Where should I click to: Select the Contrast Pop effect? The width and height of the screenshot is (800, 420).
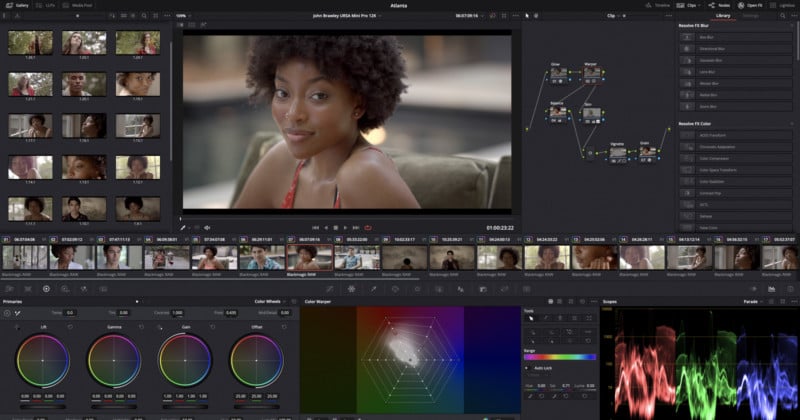(x=735, y=193)
